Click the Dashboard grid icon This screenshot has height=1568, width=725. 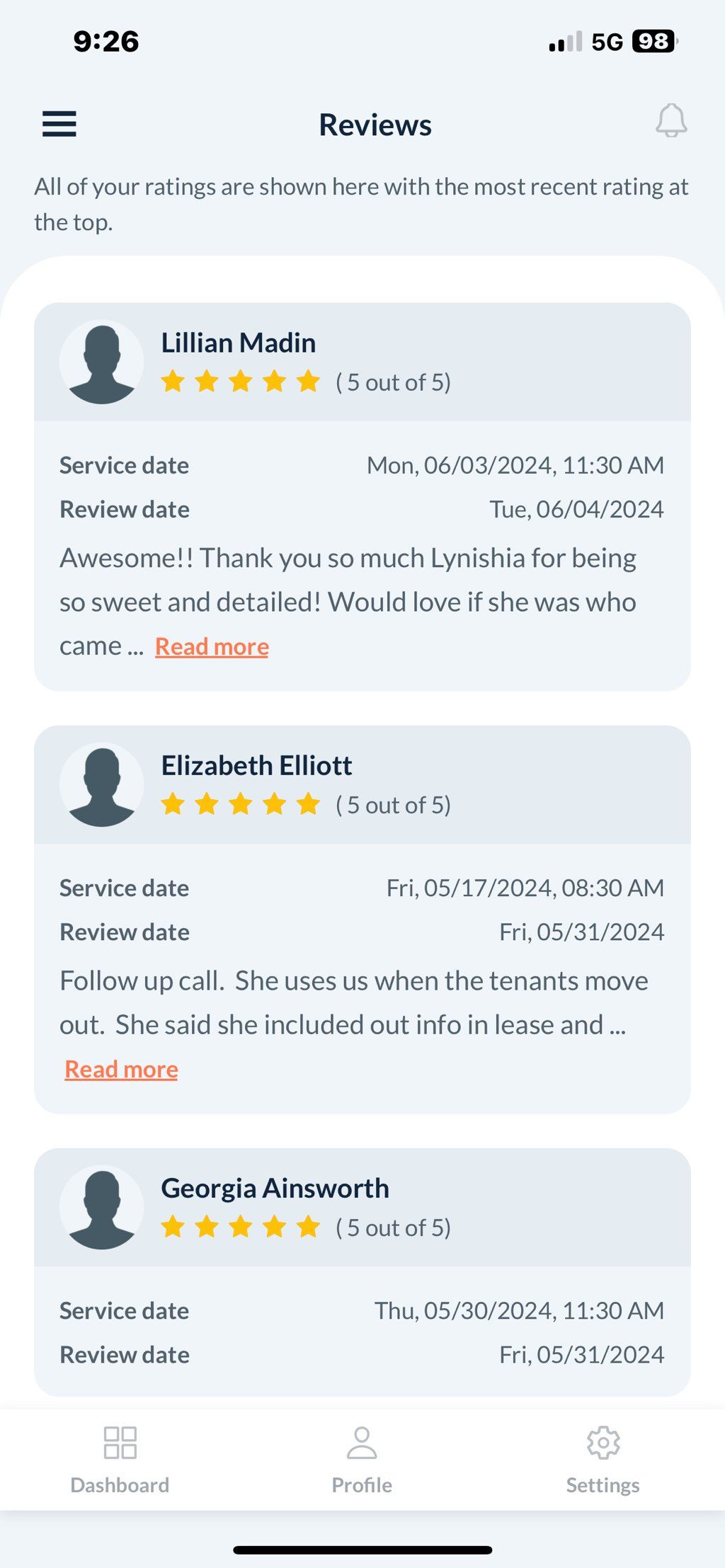pyautogui.click(x=120, y=1442)
